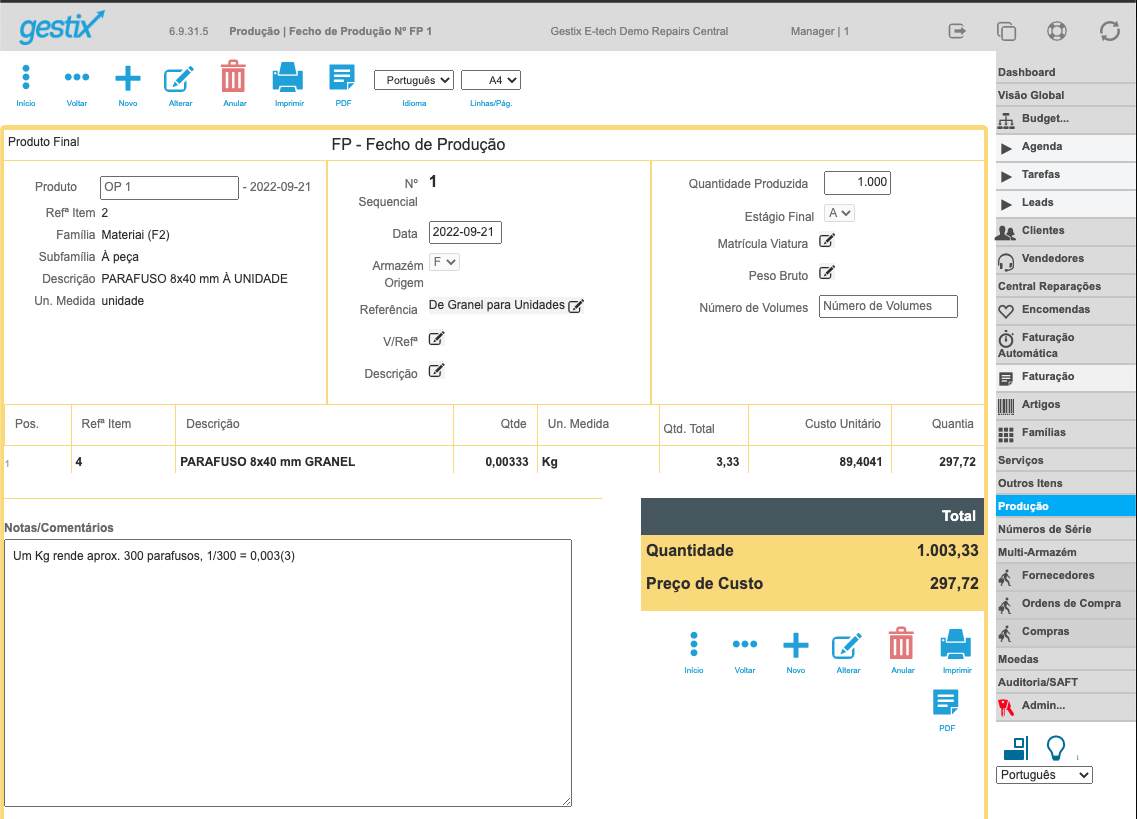This screenshot has height=819, width=1137.
Task: Open Estágio Final dropdown
Action: pyautogui.click(x=840, y=213)
